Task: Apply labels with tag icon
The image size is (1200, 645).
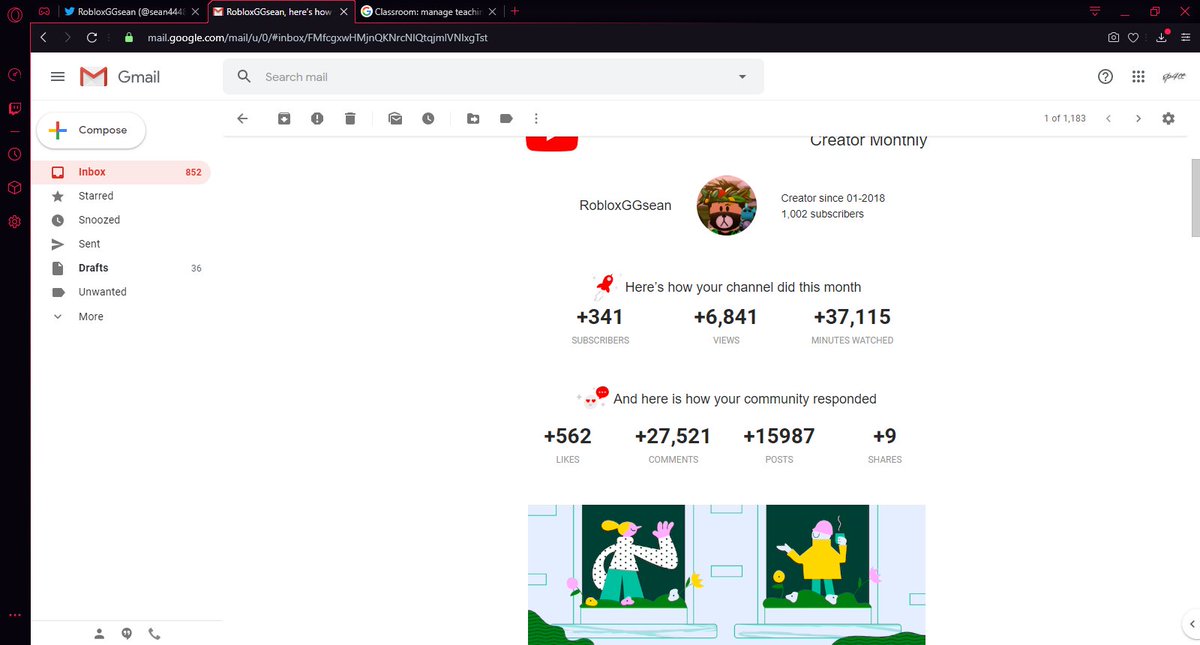Action: pos(506,119)
